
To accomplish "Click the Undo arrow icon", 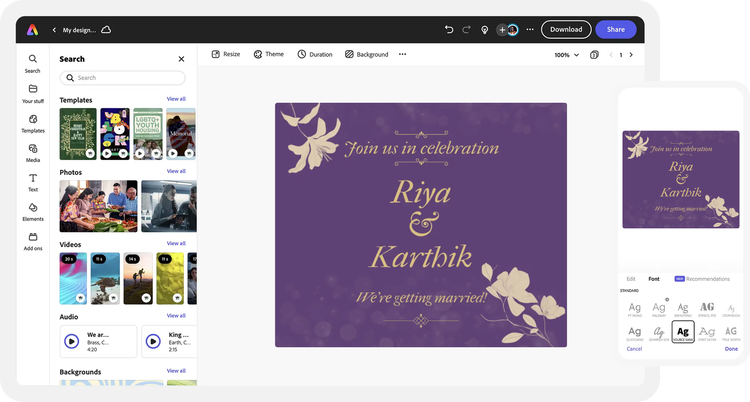I will tap(449, 30).
